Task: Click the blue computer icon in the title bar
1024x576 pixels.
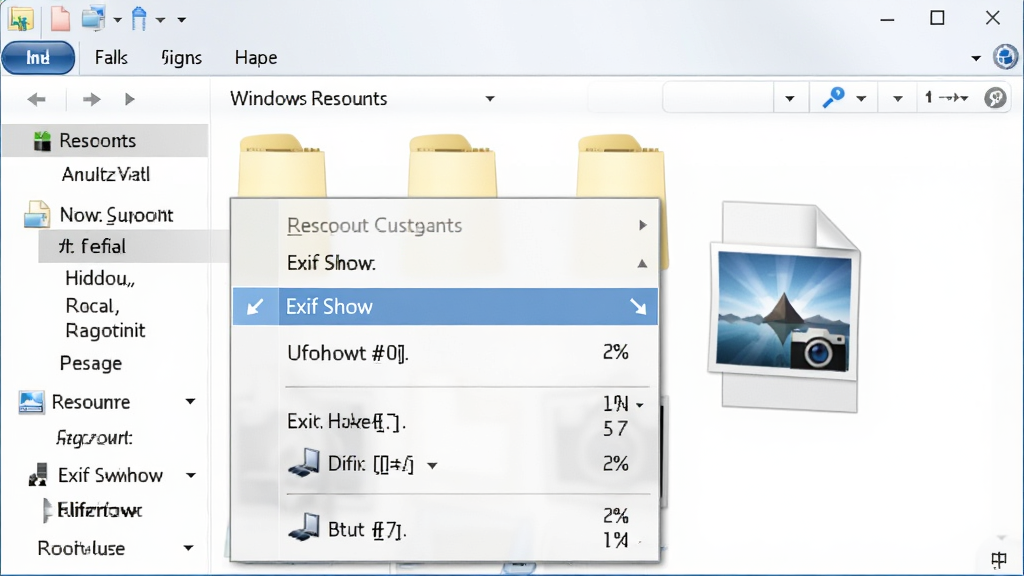Action: 94,18
